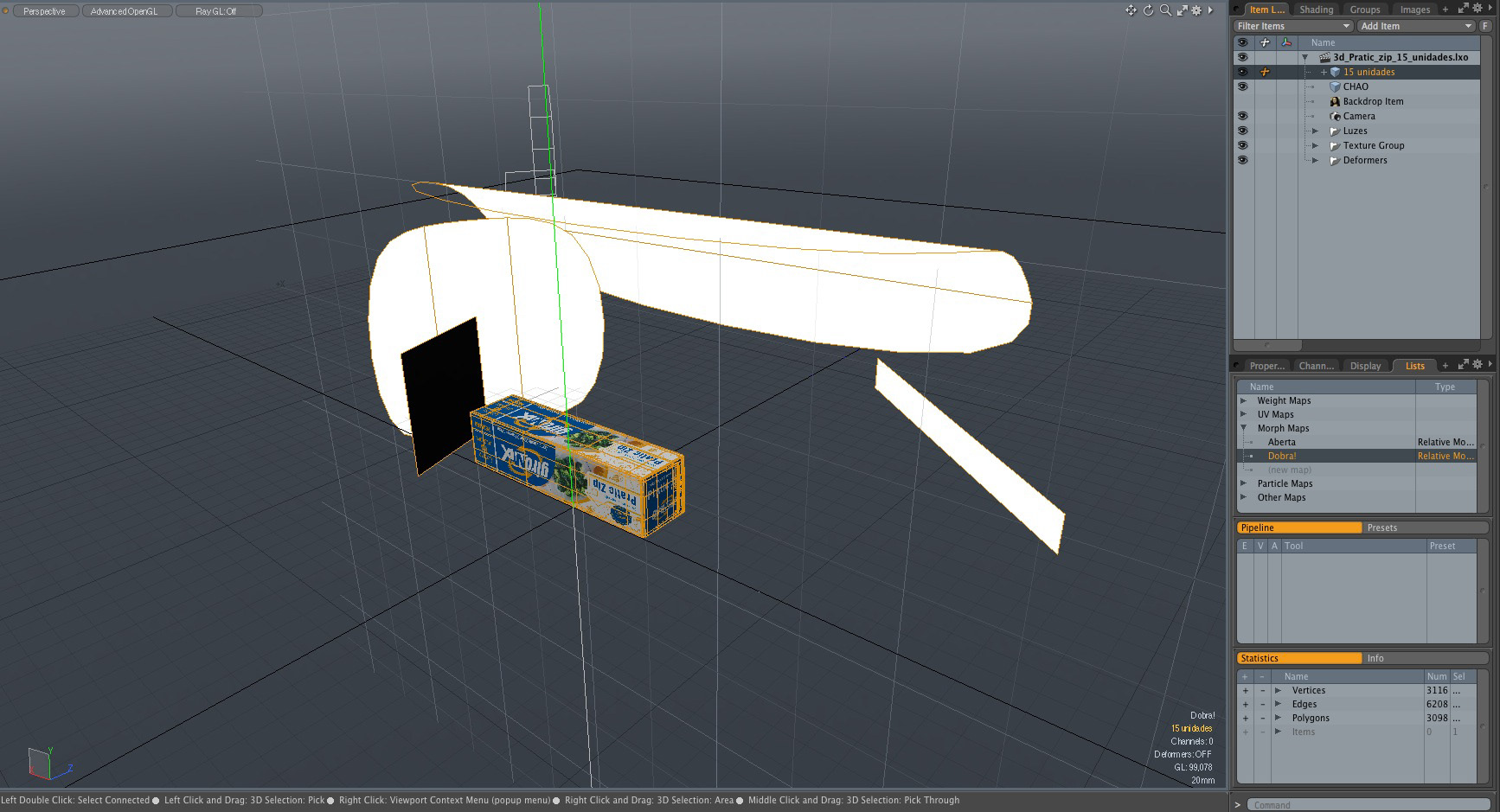Viewport: 1500px width, 812px height.
Task: Click the plus button for Vertices statistics
Action: click(1245, 690)
